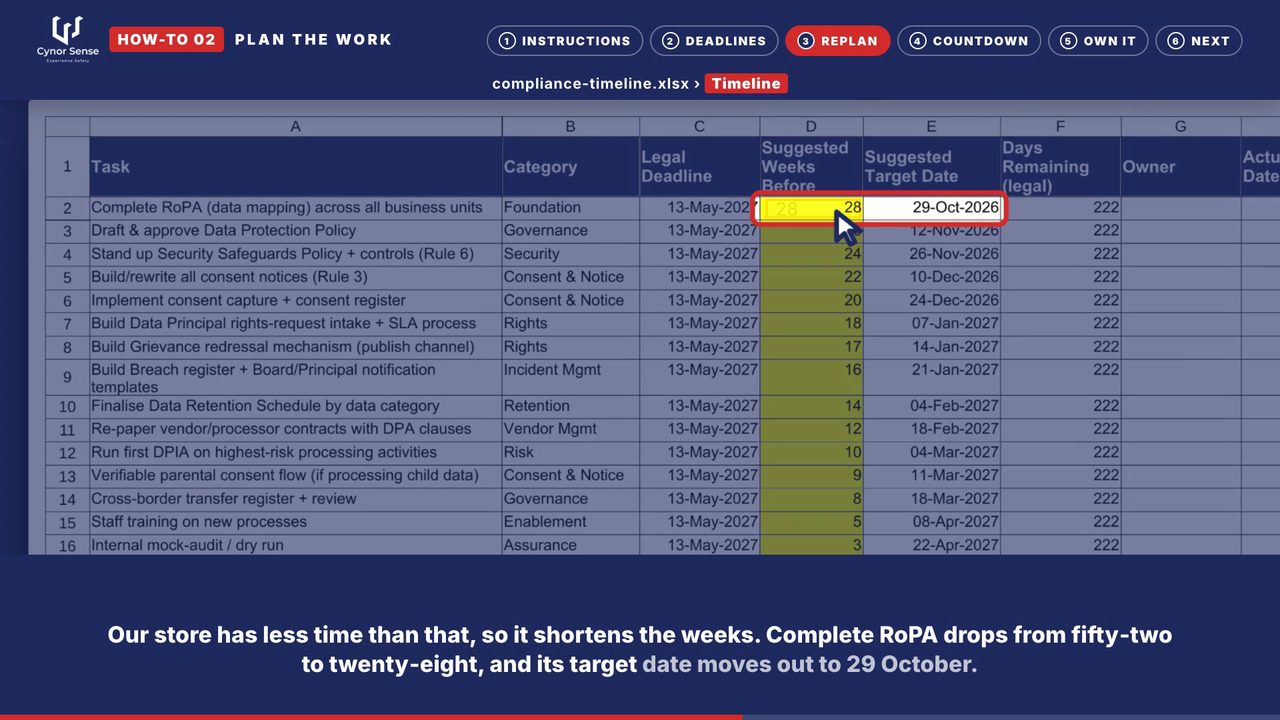This screenshot has width=1280, height=720.
Task: Select Finalise Data Retention Schedule task
Action: click(x=295, y=406)
